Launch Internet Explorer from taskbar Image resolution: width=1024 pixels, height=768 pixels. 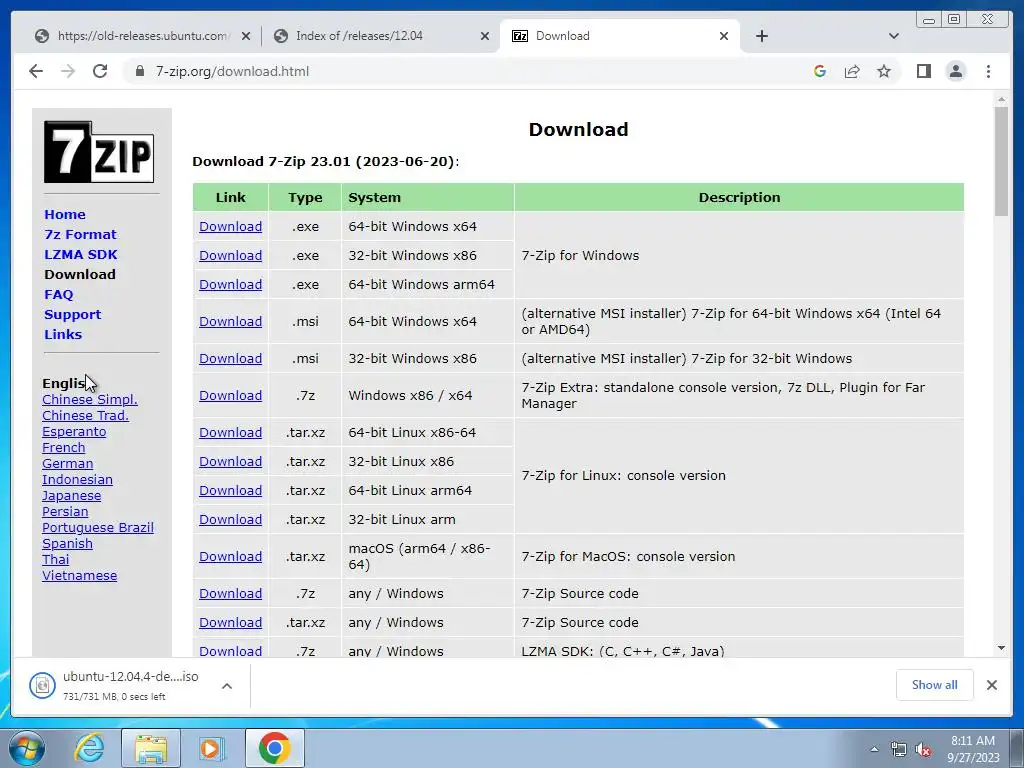pos(89,748)
